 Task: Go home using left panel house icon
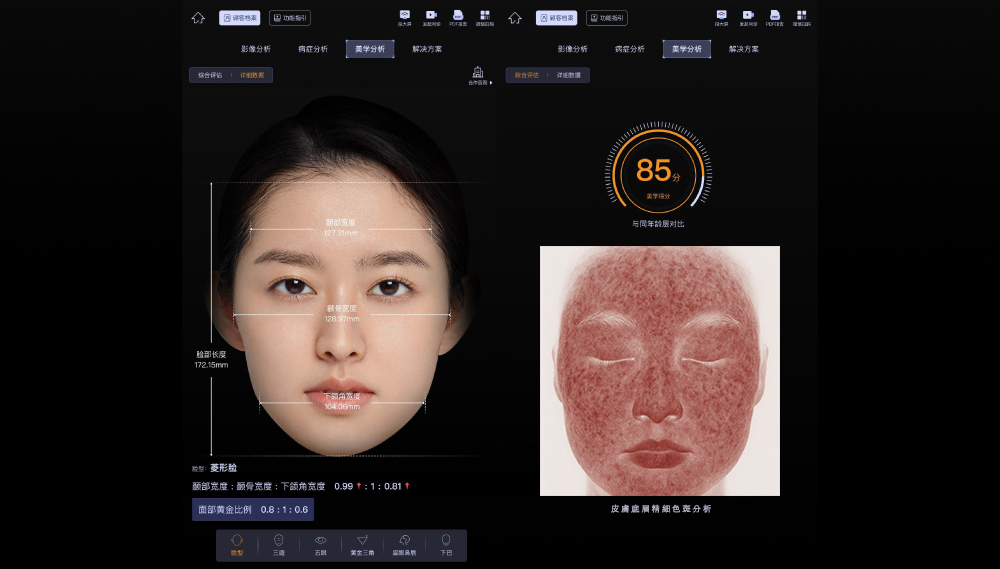(x=198, y=18)
